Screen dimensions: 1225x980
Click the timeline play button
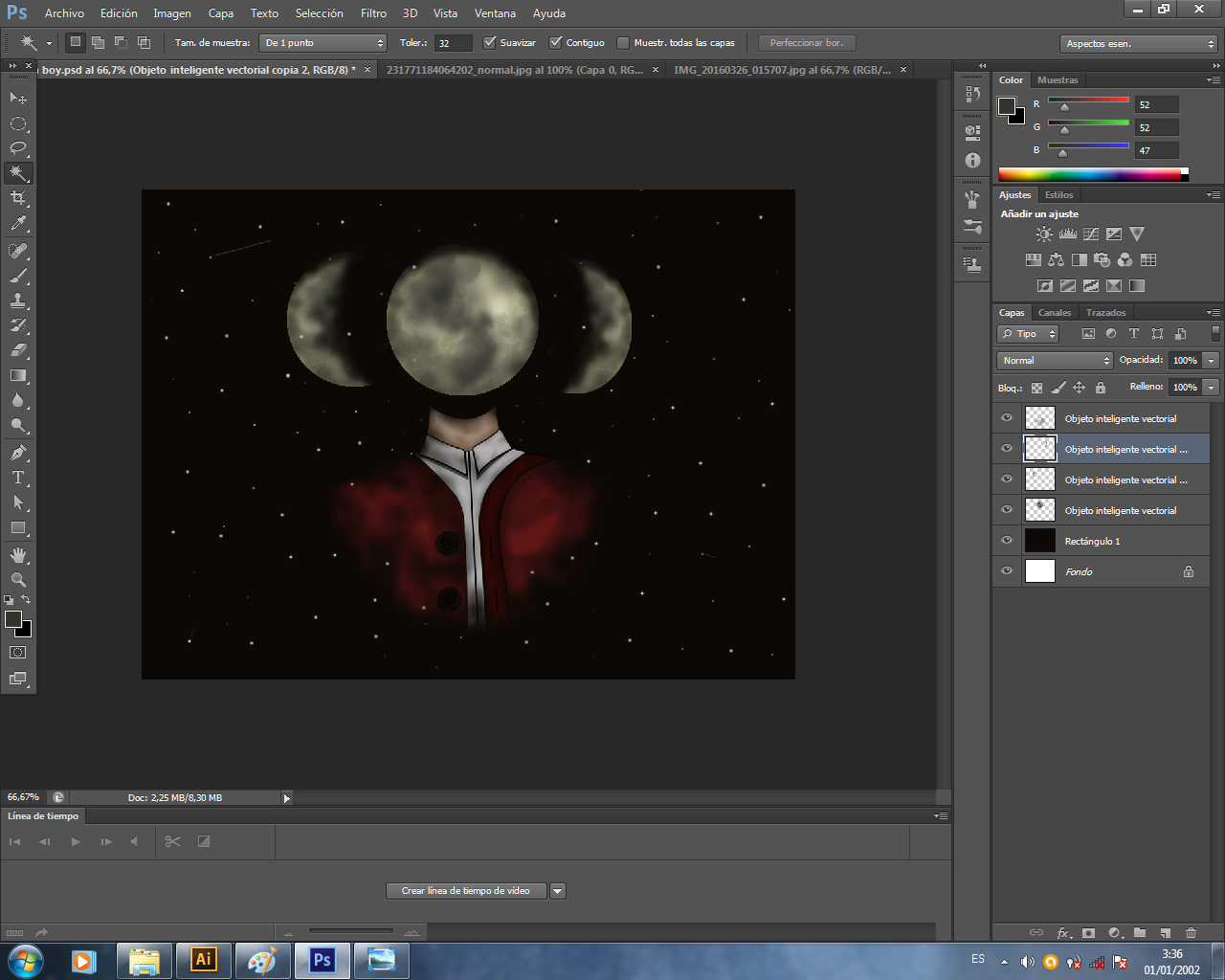[x=76, y=841]
